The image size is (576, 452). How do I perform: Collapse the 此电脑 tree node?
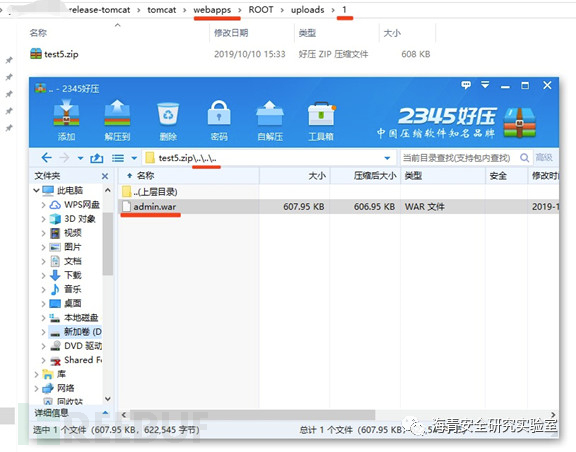(36, 190)
